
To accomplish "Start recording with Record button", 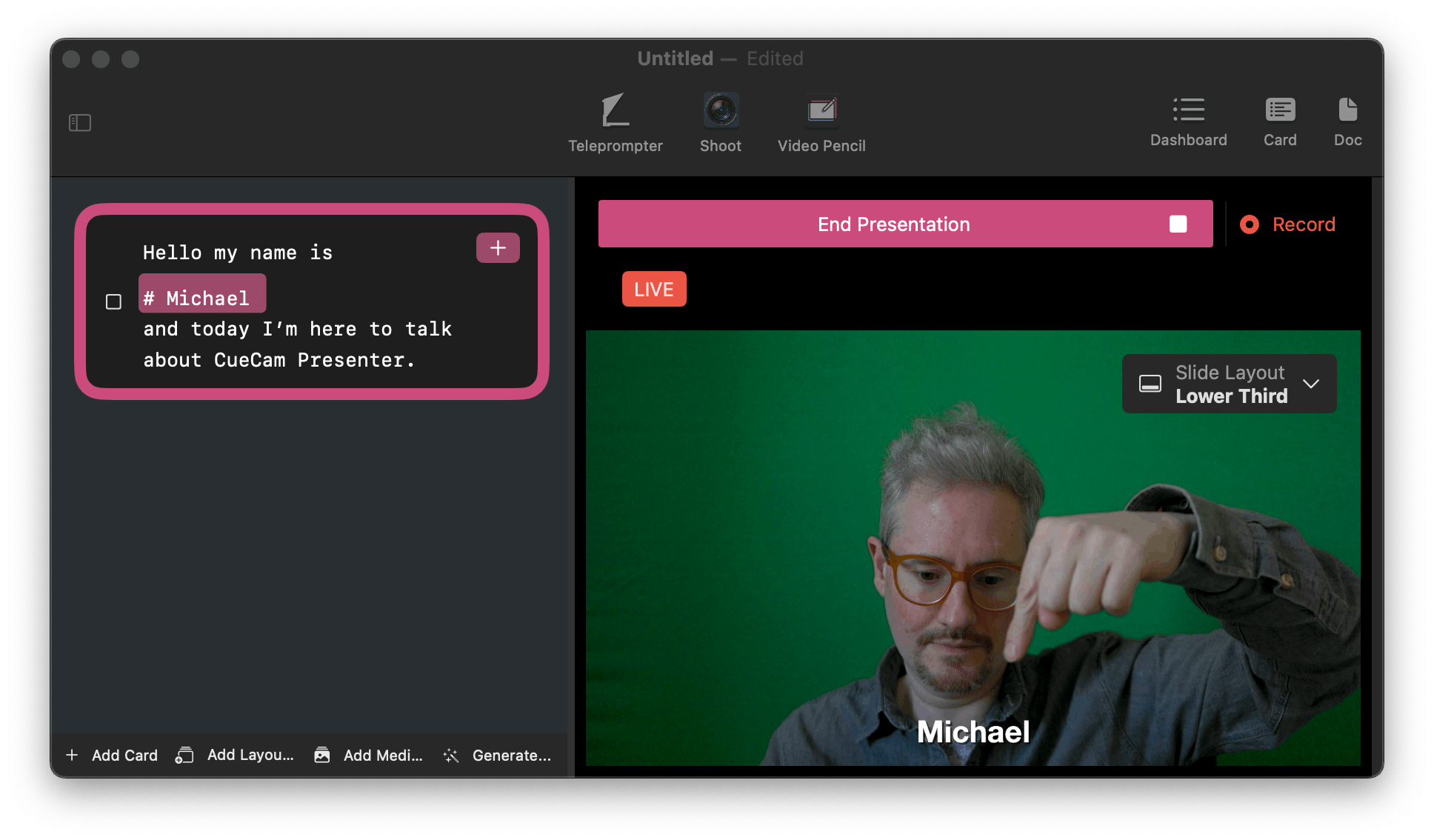I will point(1289,224).
